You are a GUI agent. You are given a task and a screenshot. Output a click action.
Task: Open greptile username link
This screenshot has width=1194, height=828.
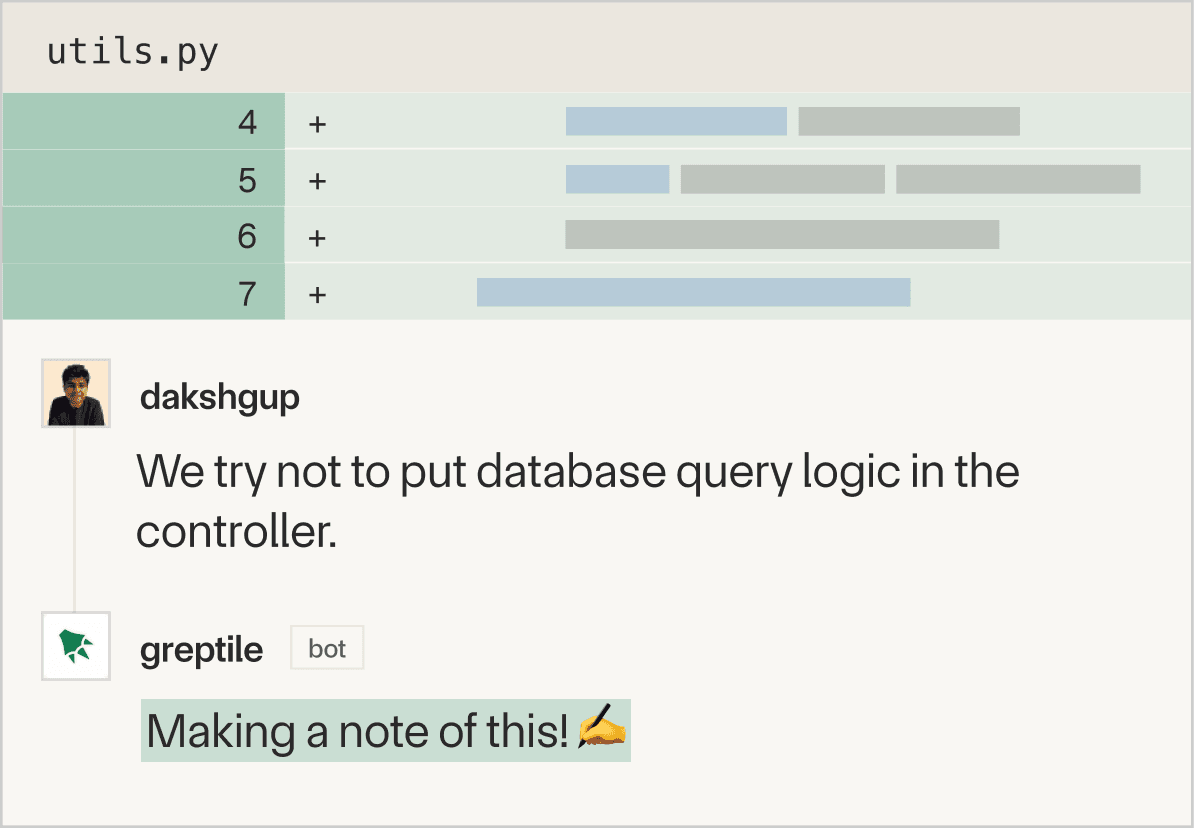point(201,650)
